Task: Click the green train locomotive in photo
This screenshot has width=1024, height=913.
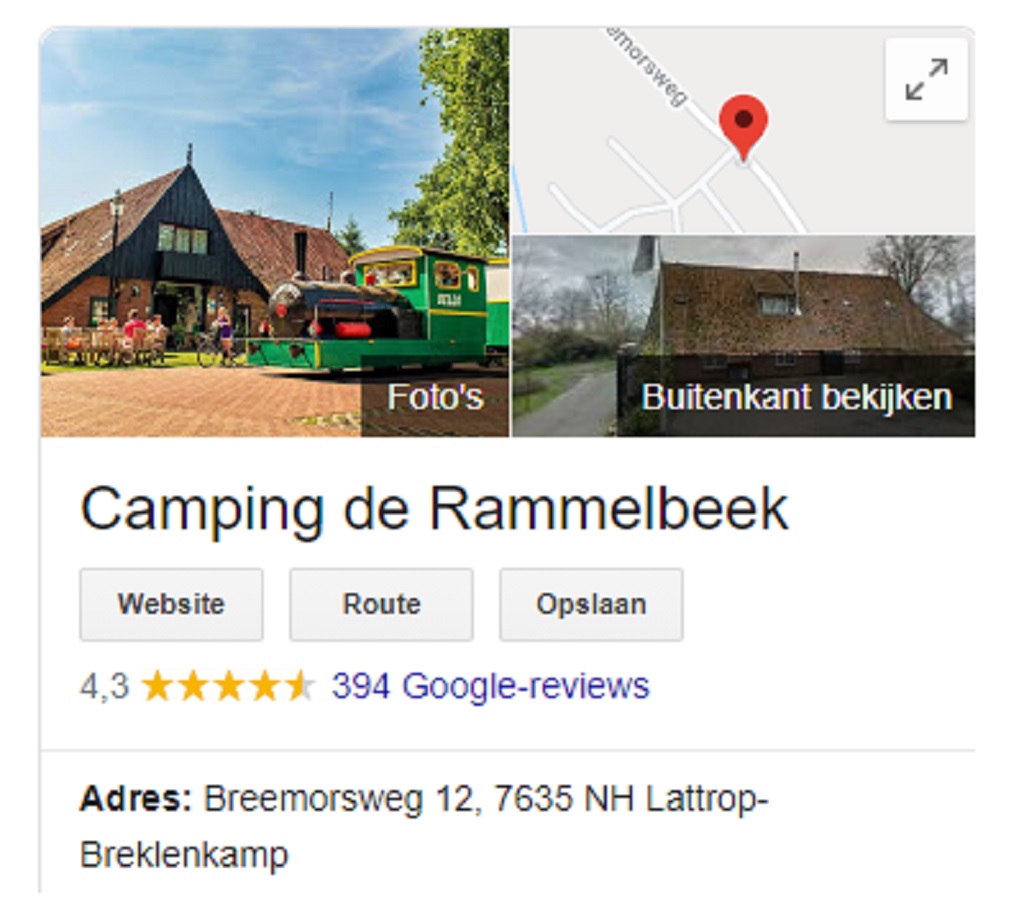Action: click(x=385, y=307)
